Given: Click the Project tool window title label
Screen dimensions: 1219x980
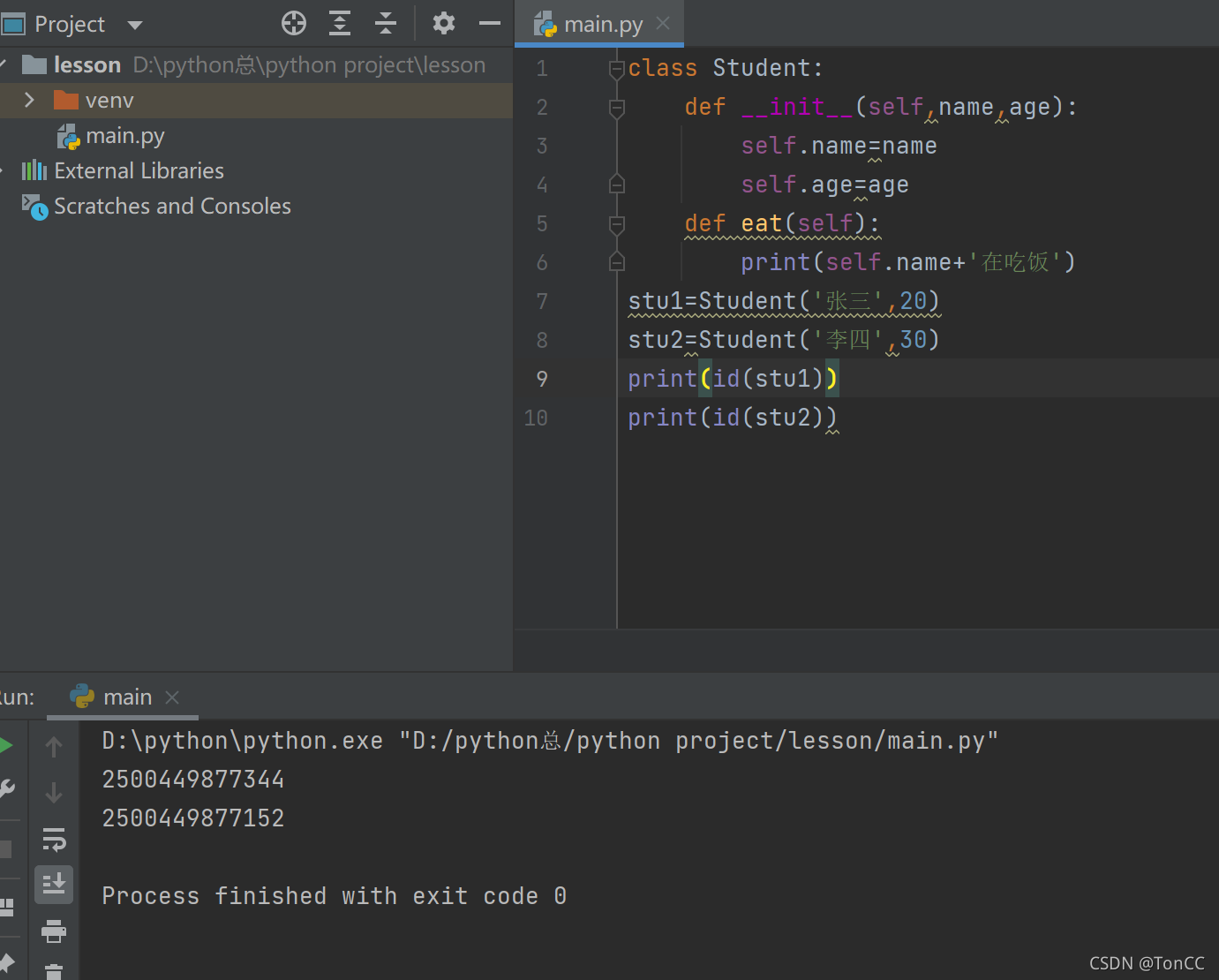Looking at the screenshot, I should coord(70,24).
